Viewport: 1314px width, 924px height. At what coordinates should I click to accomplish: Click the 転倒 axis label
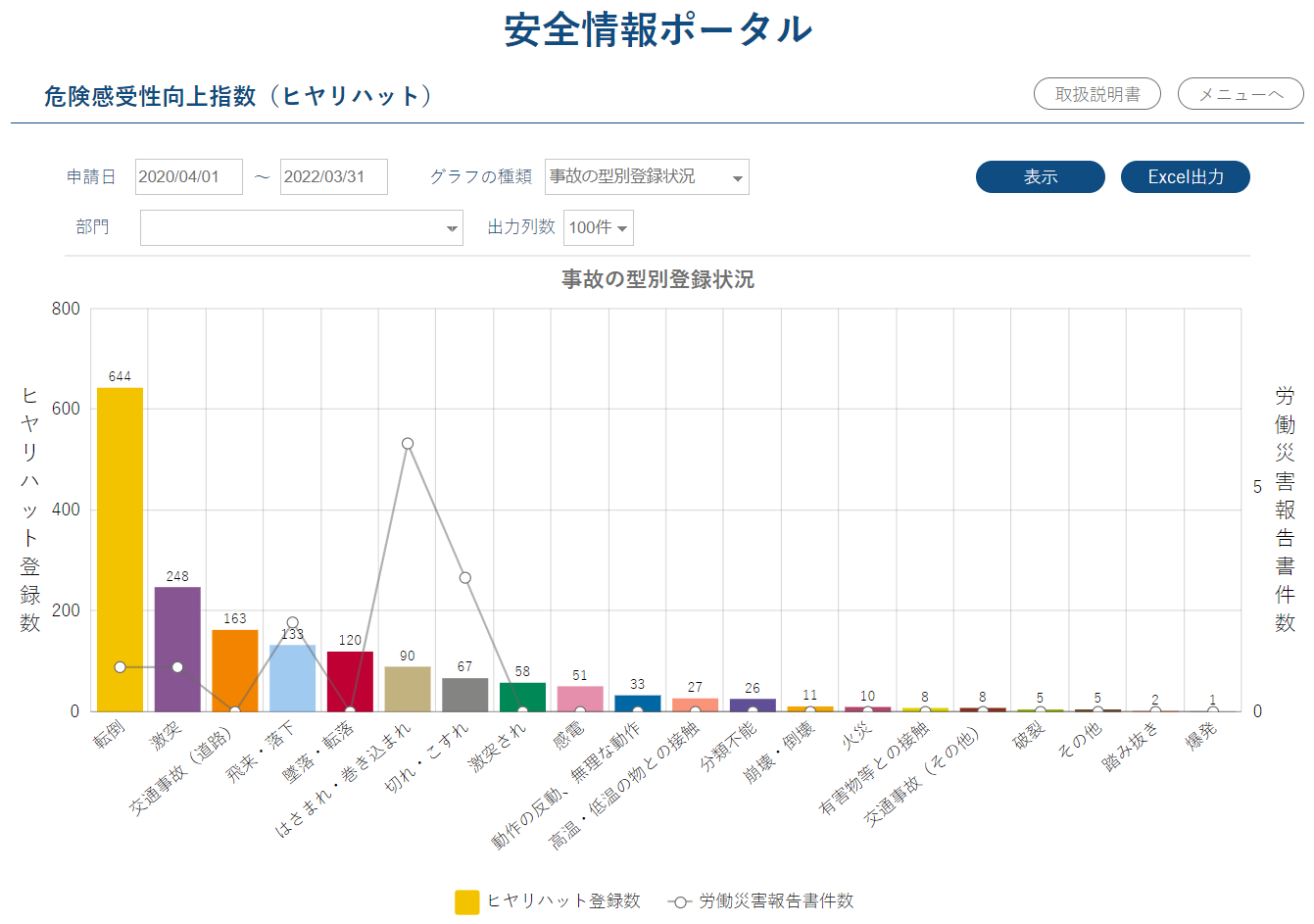tap(109, 735)
